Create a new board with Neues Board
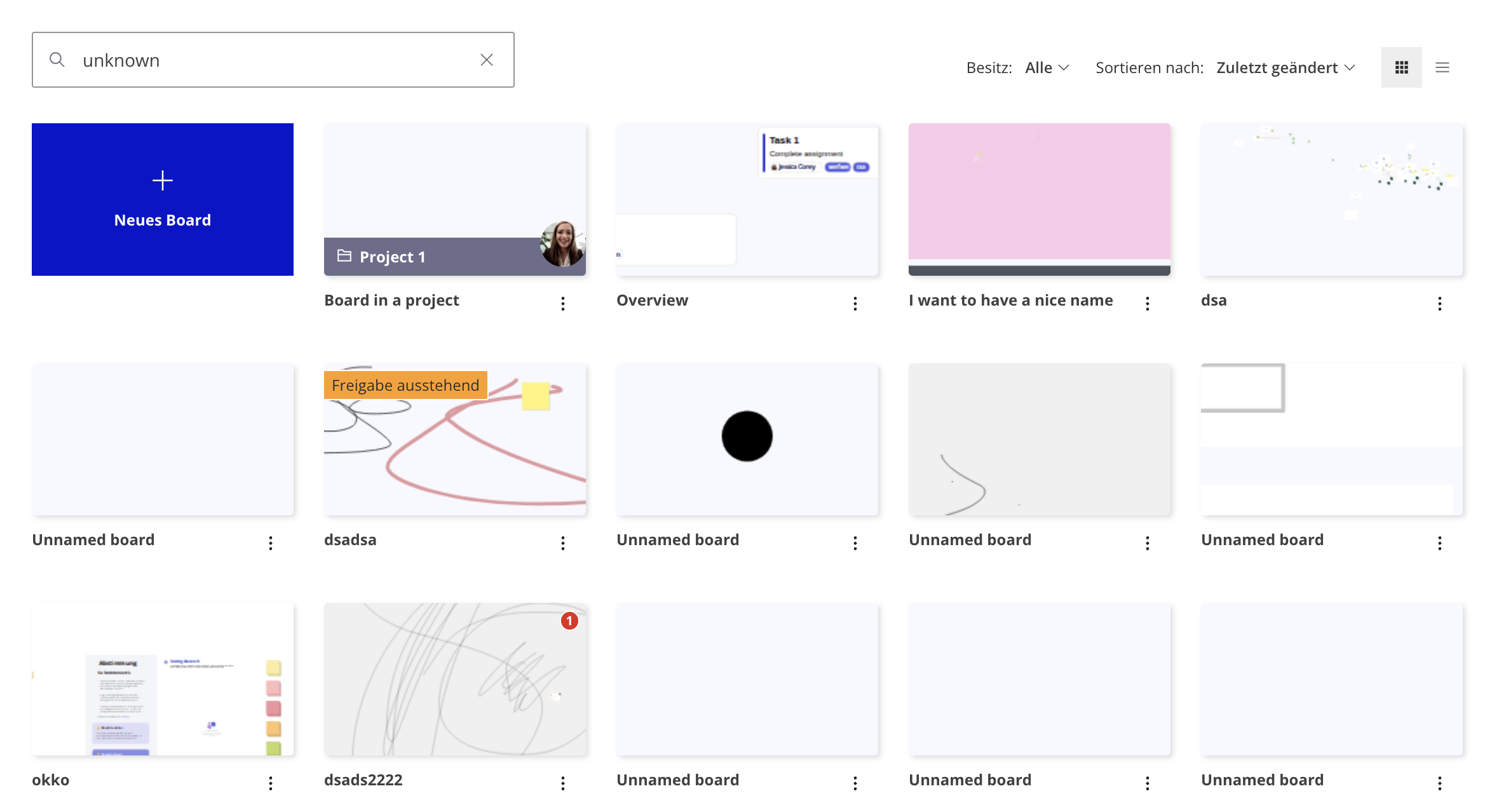 coord(163,200)
